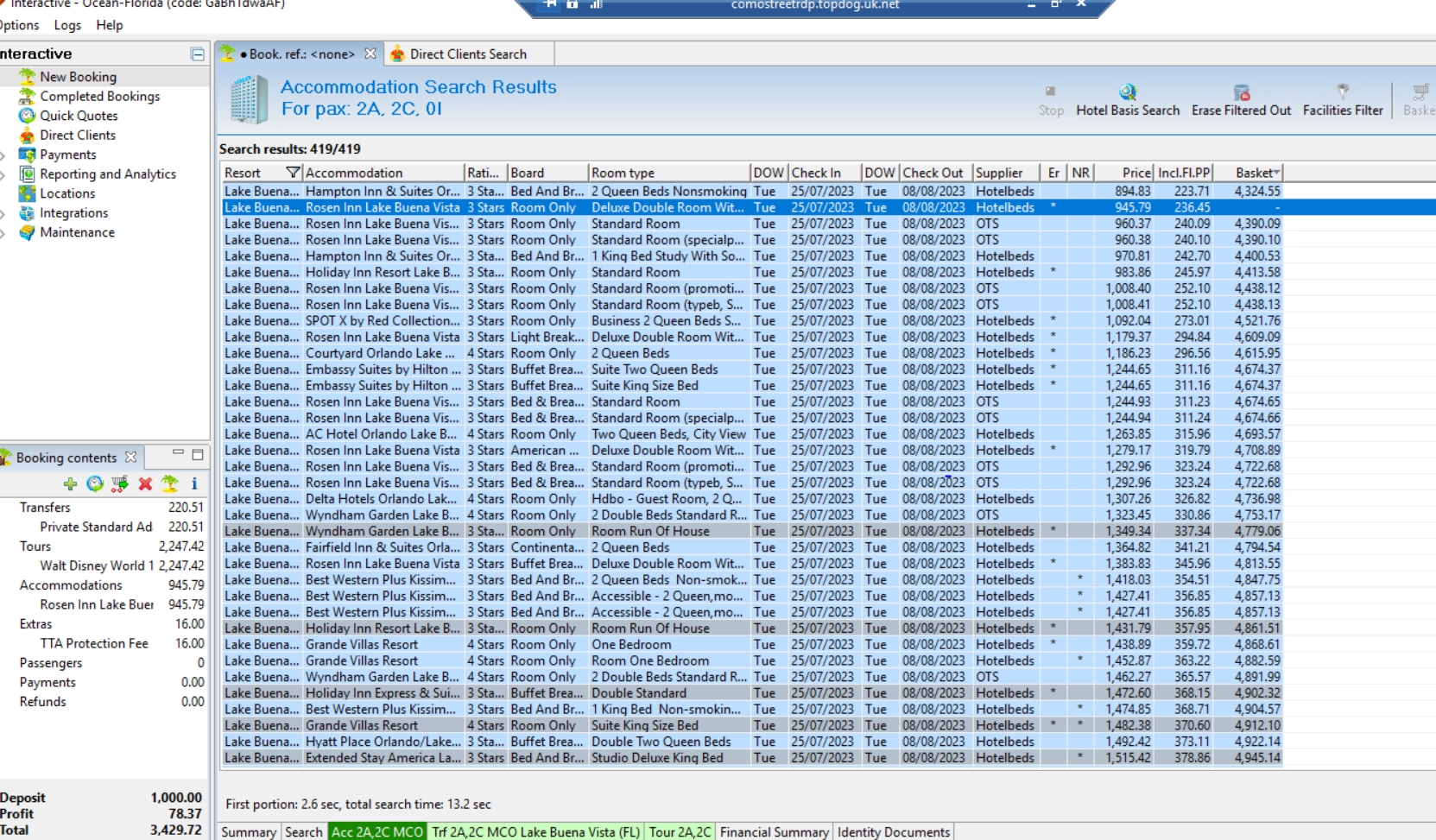The width and height of the screenshot is (1436, 840).
Task: Select the Acc 2A,2C MCO tab
Action: [x=377, y=832]
